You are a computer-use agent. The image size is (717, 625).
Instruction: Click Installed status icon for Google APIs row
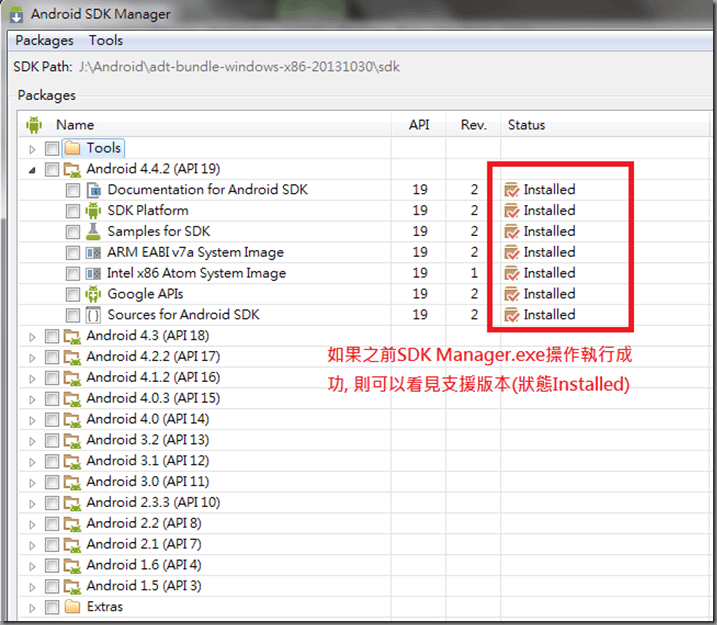click(x=511, y=294)
